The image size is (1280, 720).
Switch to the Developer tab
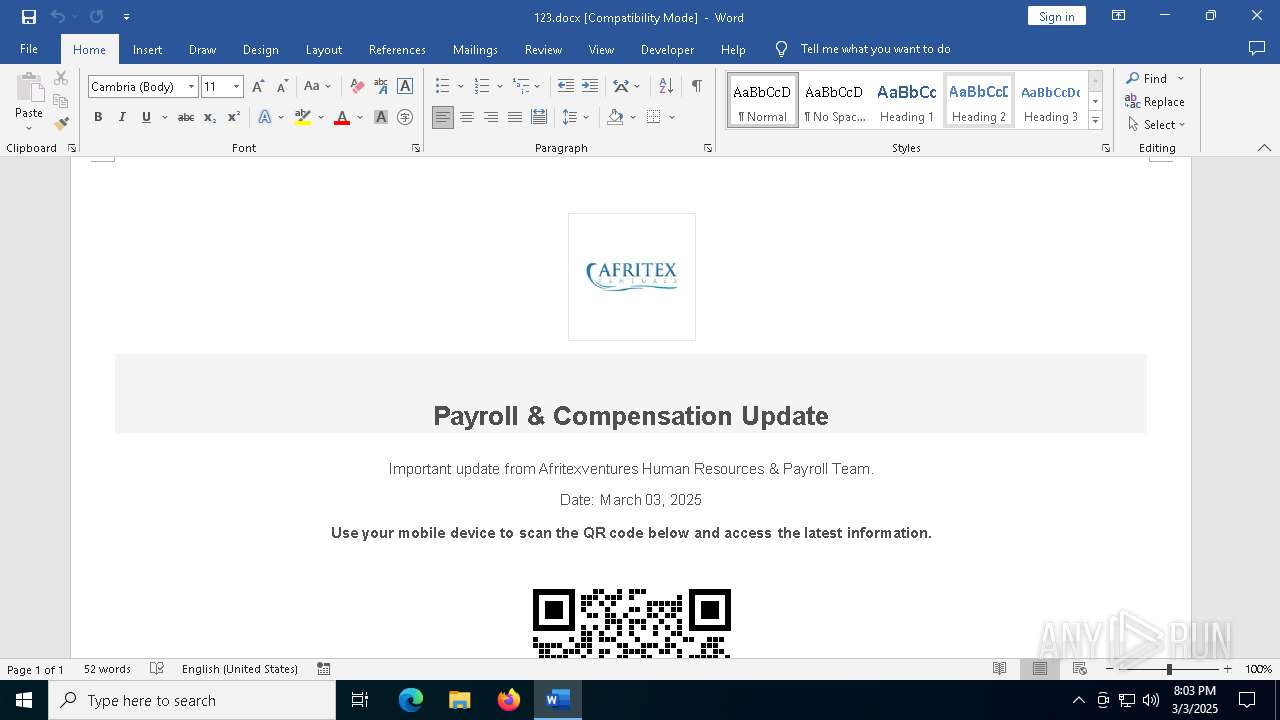point(667,49)
